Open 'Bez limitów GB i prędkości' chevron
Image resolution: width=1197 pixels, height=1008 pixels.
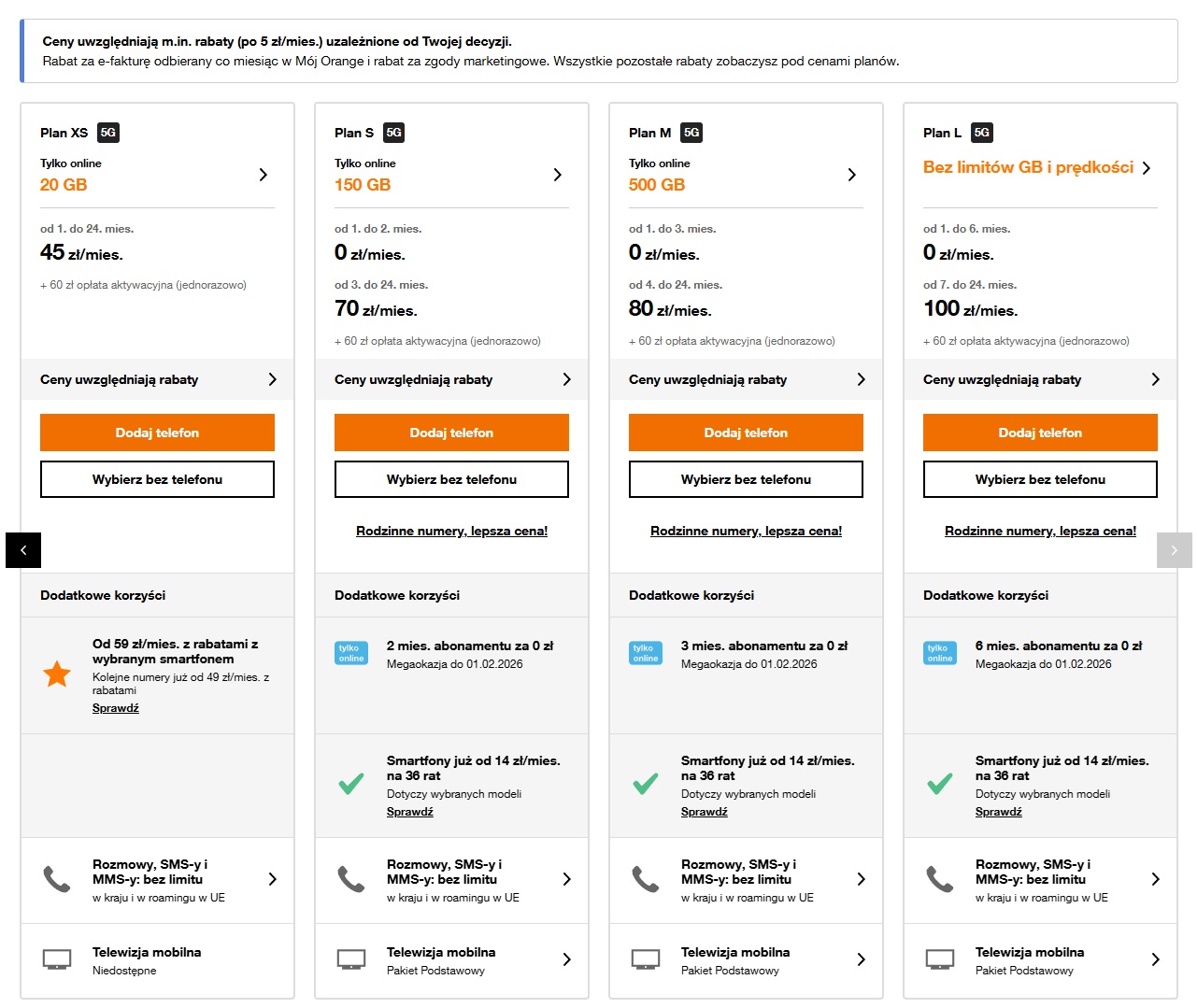(1147, 168)
